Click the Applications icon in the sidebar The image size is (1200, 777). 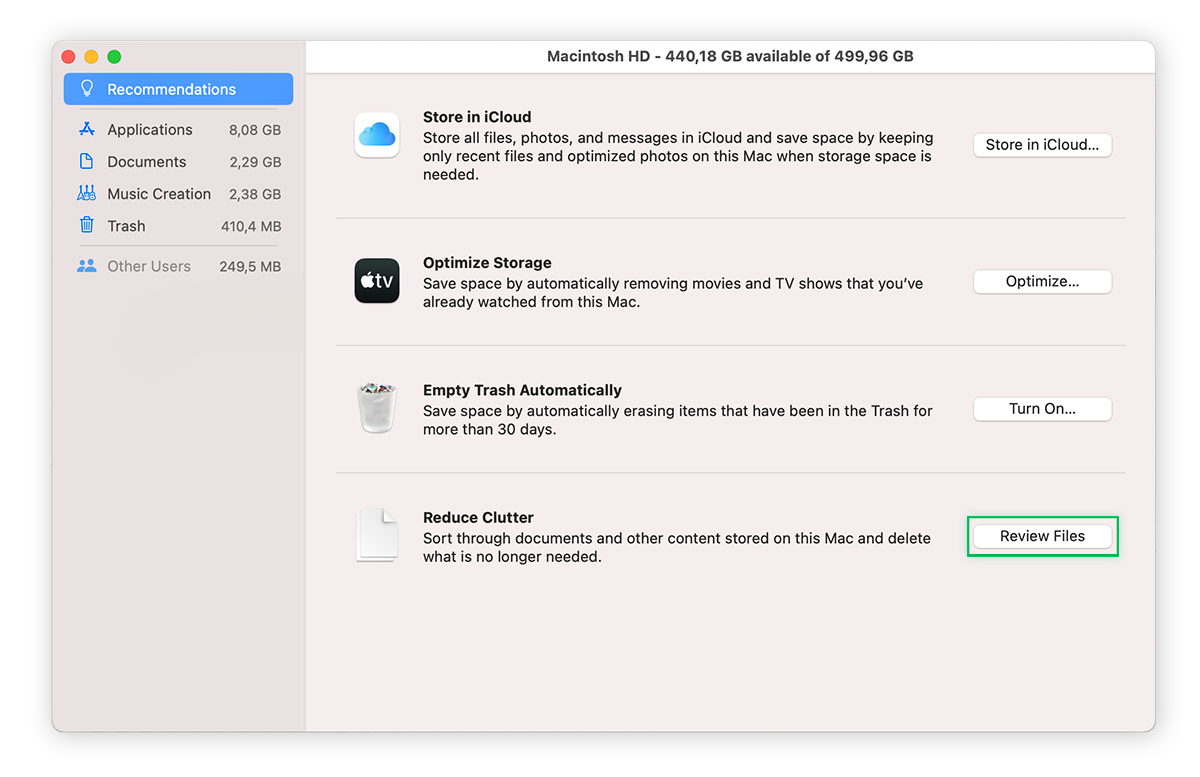[x=86, y=129]
